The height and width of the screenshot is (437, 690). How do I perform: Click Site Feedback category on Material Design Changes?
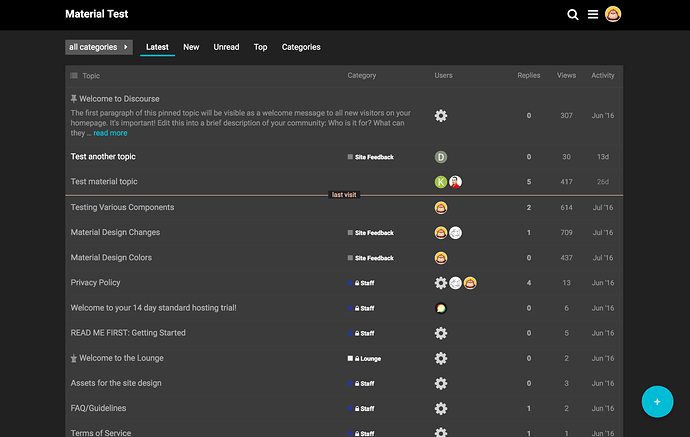[x=373, y=233]
